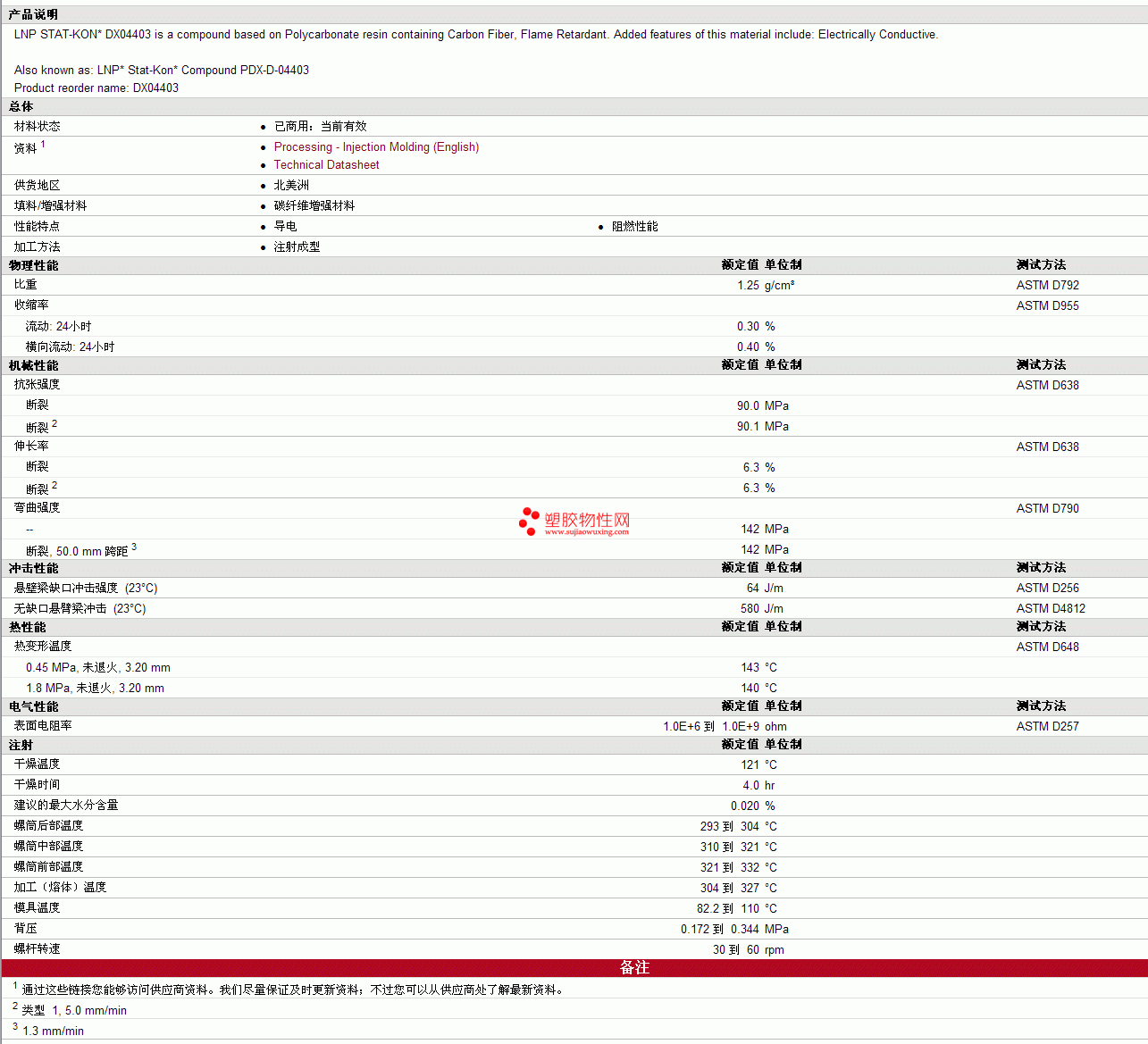Select the ASTM D256 test method

pyautogui.click(x=1047, y=589)
